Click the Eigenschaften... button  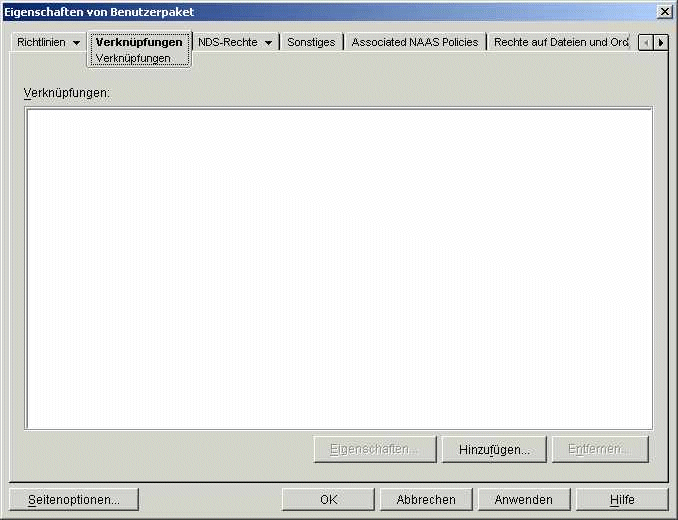[375, 450]
